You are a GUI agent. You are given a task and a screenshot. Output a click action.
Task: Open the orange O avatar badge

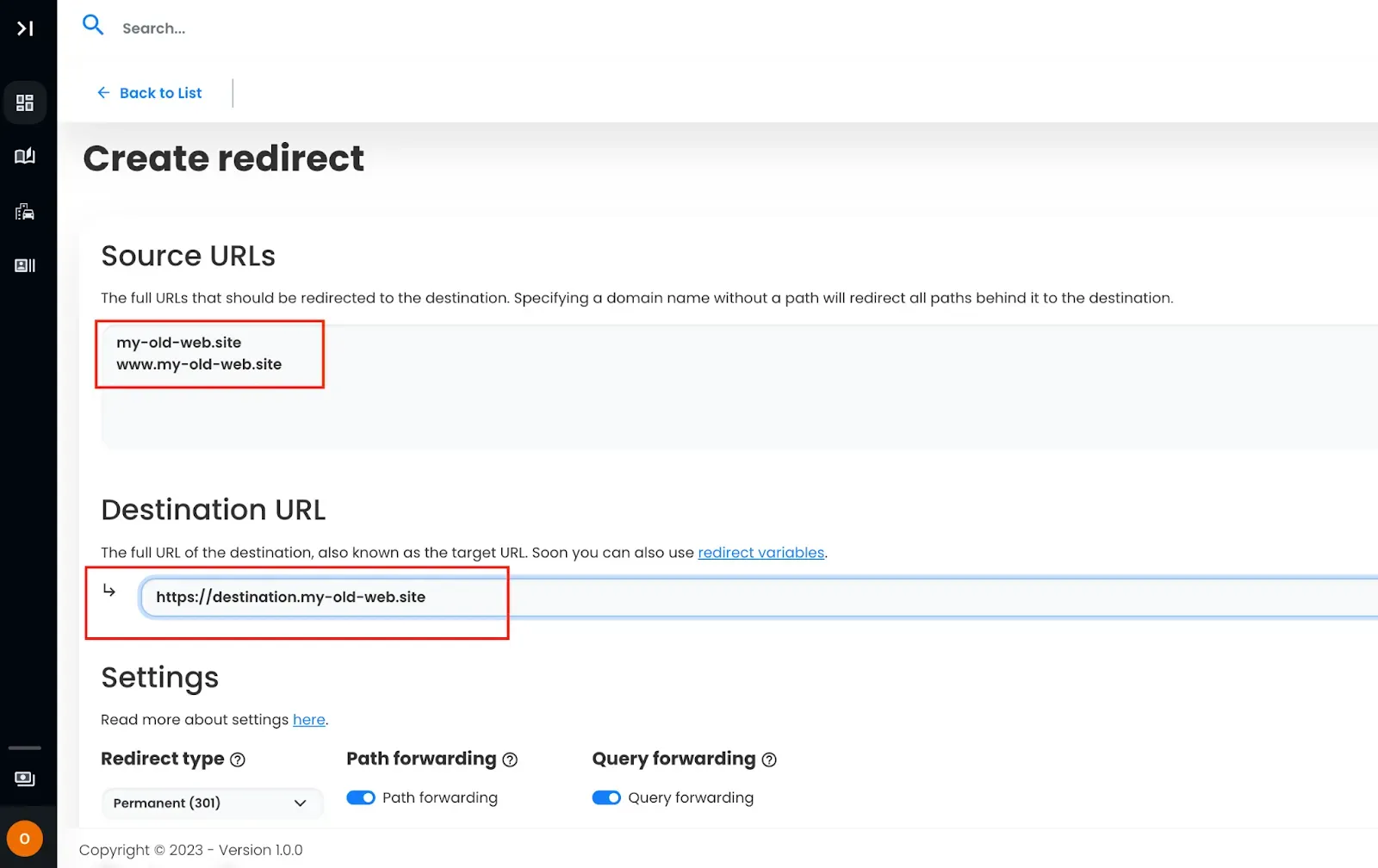click(25, 837)
